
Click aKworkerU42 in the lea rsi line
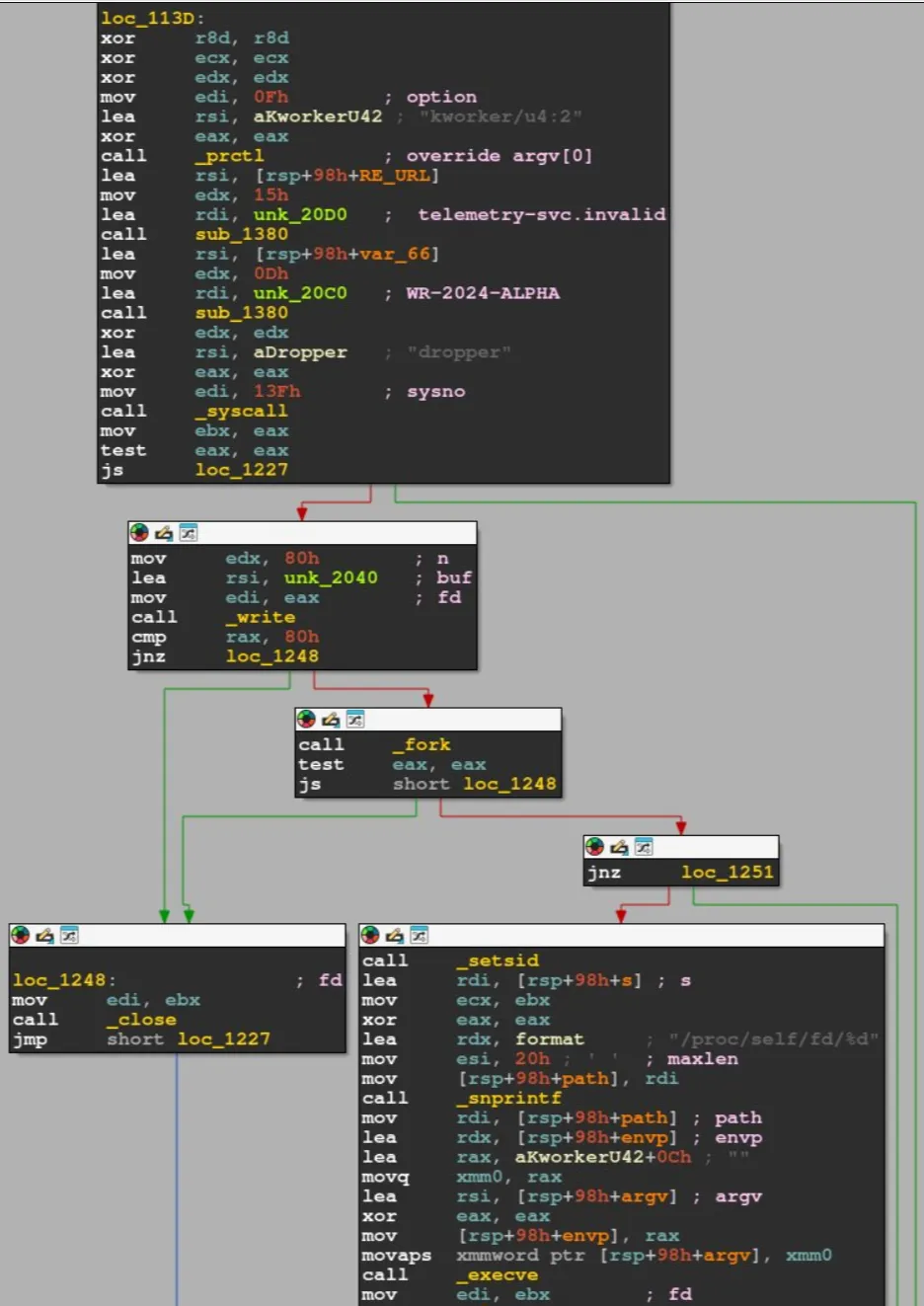click(318, 116)
